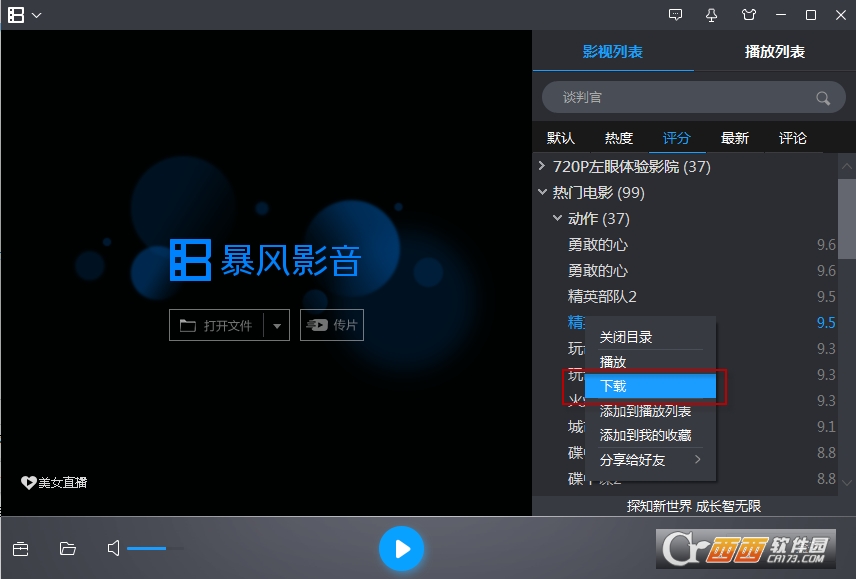Choose 下载 from context menu
The image size is (856, 579).
pos(650,386)
